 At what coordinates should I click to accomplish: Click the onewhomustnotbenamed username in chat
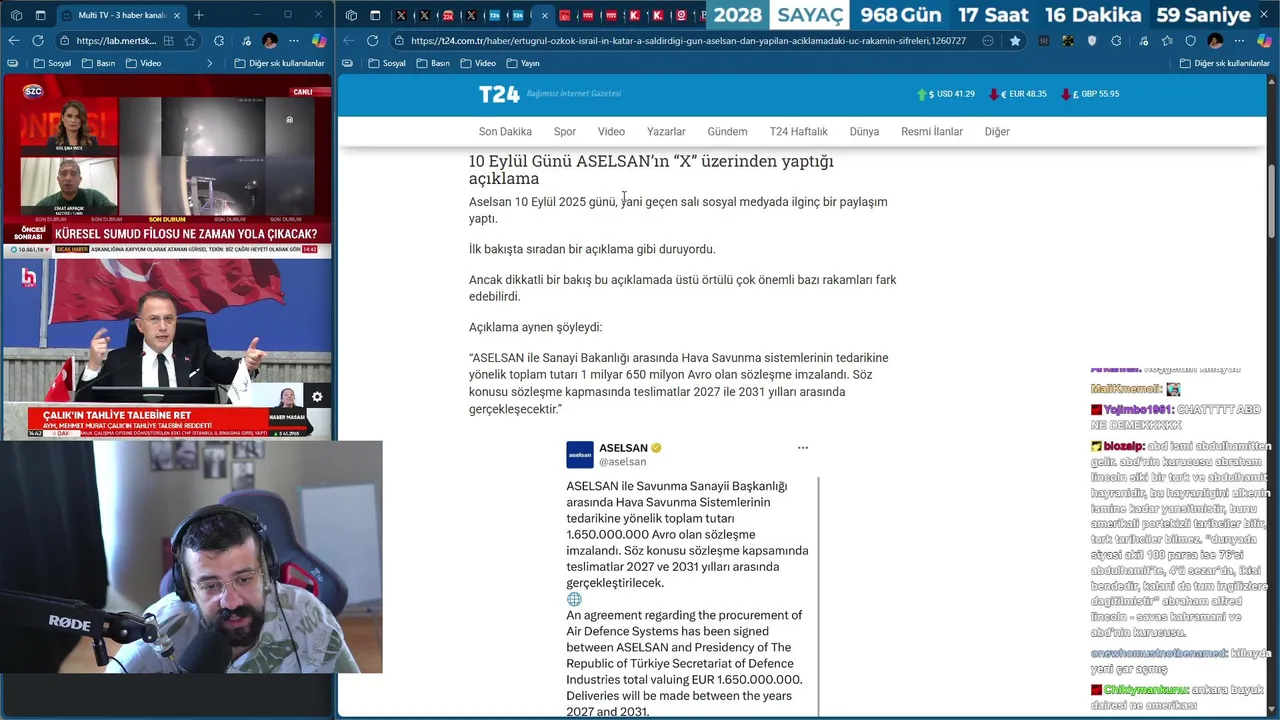(1158, 653)
